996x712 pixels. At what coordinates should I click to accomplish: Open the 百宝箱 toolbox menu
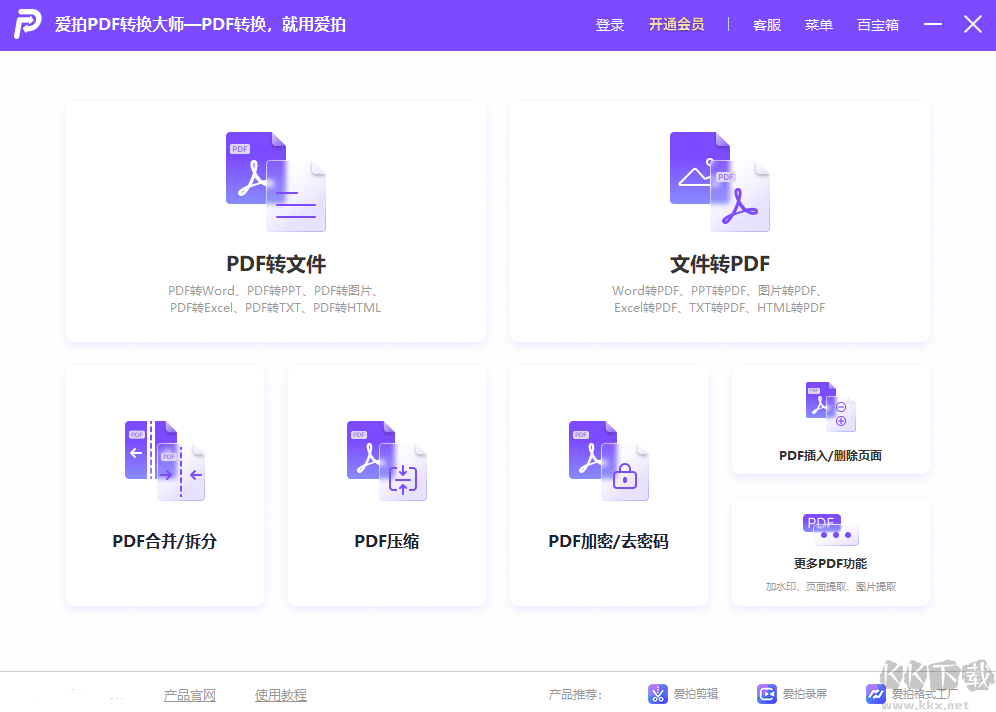877,25
